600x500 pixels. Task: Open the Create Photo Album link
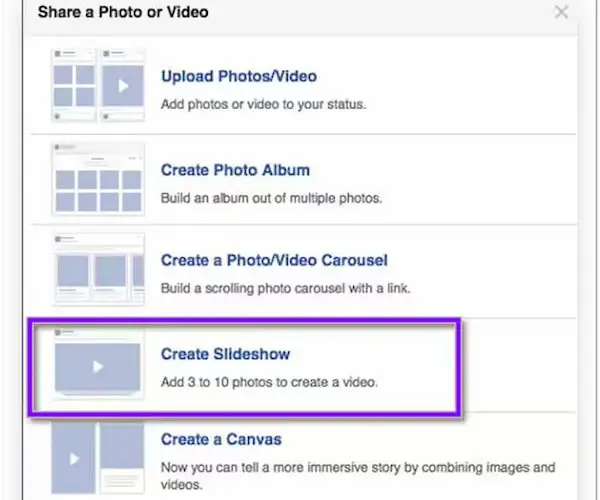click(x=235, y=170)
